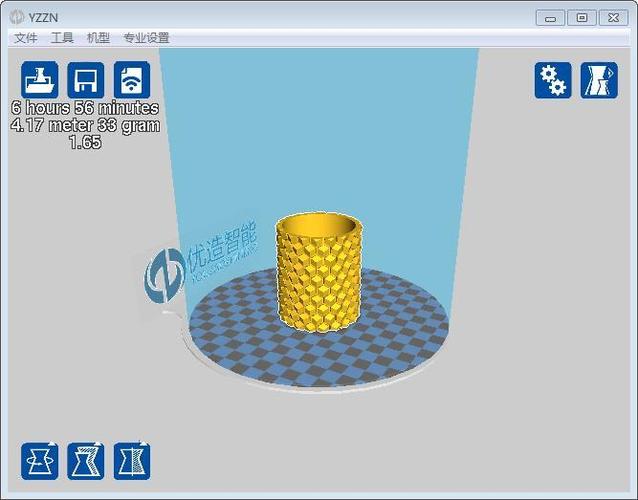Open the 工具 menu
The width and height of the screenshot is (638, 500).
coord(62,38)
